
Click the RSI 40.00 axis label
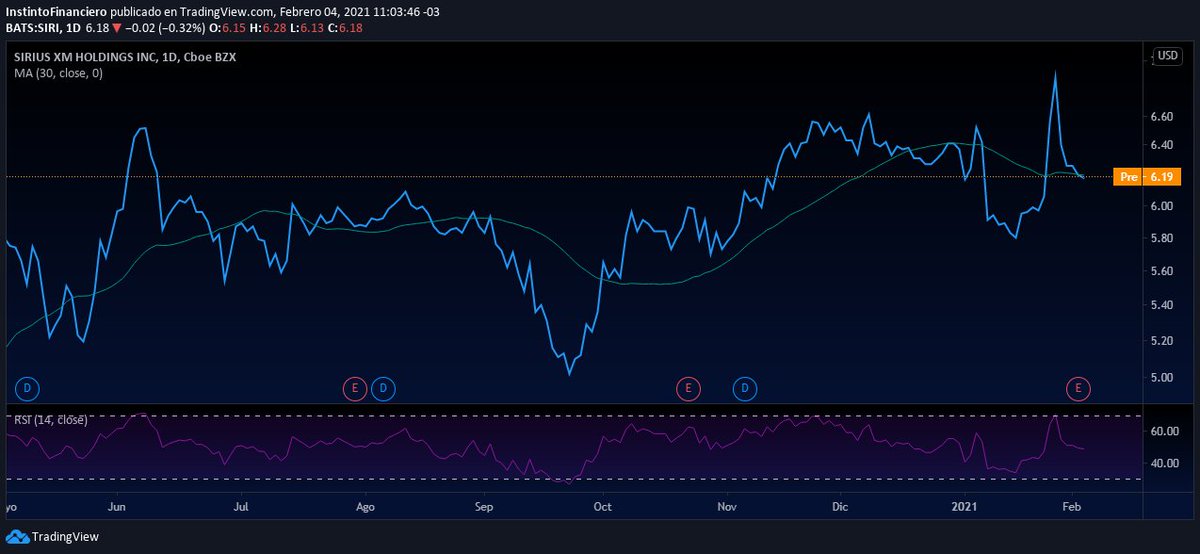point(1163,464)
